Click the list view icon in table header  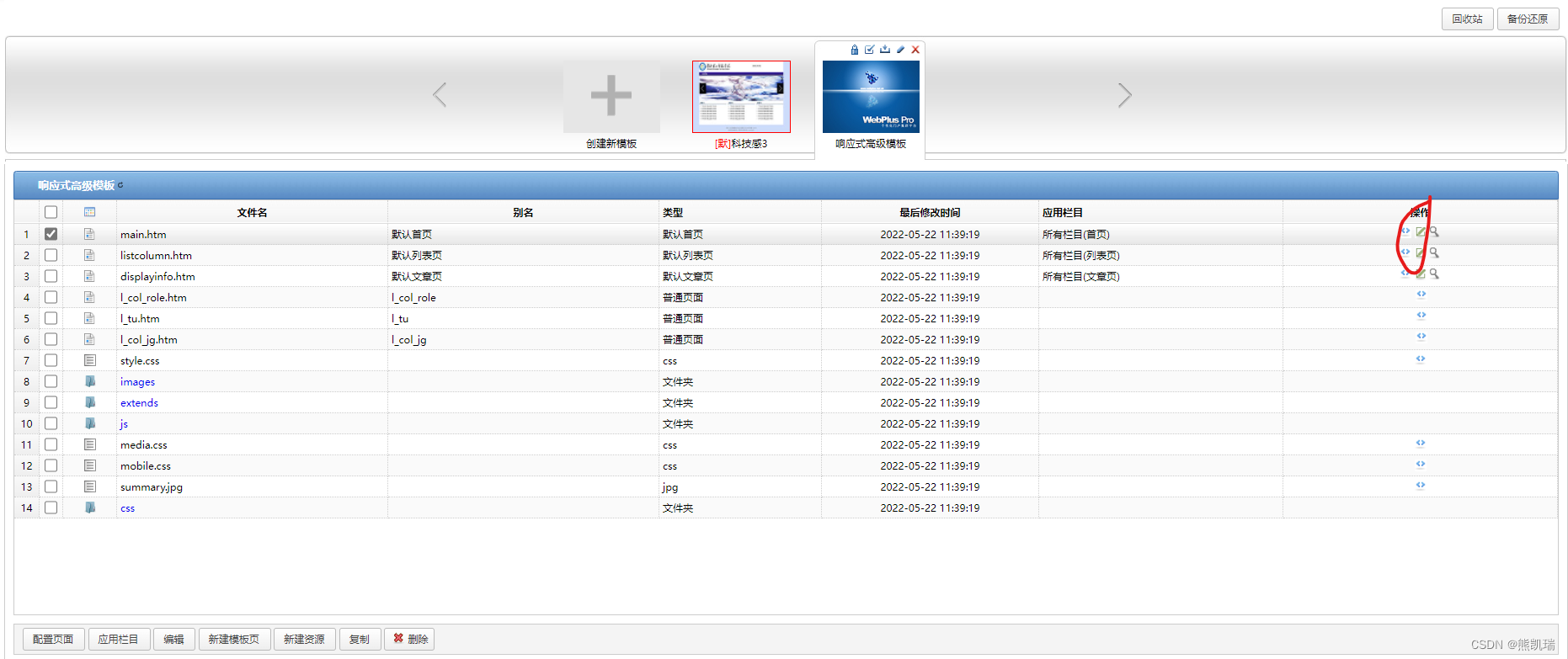click(x=90, y=212)
